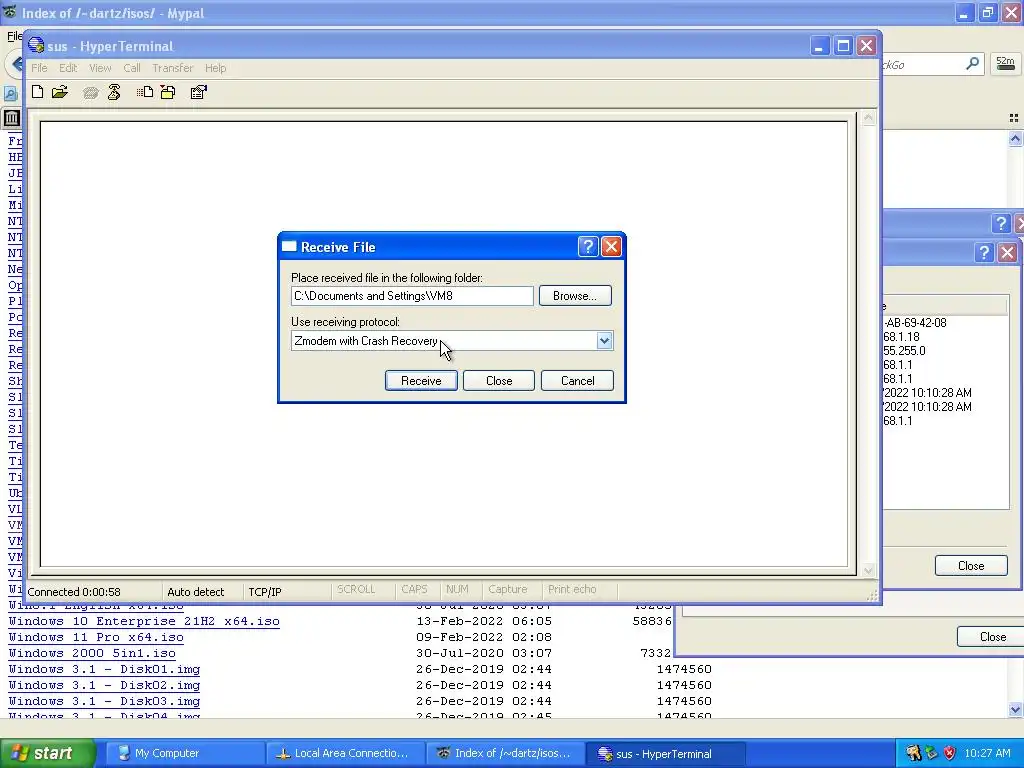Click the Print echo status bar indicator
Image resolution: width=1024 pixels, height=768 pixels.
point(572,589)
